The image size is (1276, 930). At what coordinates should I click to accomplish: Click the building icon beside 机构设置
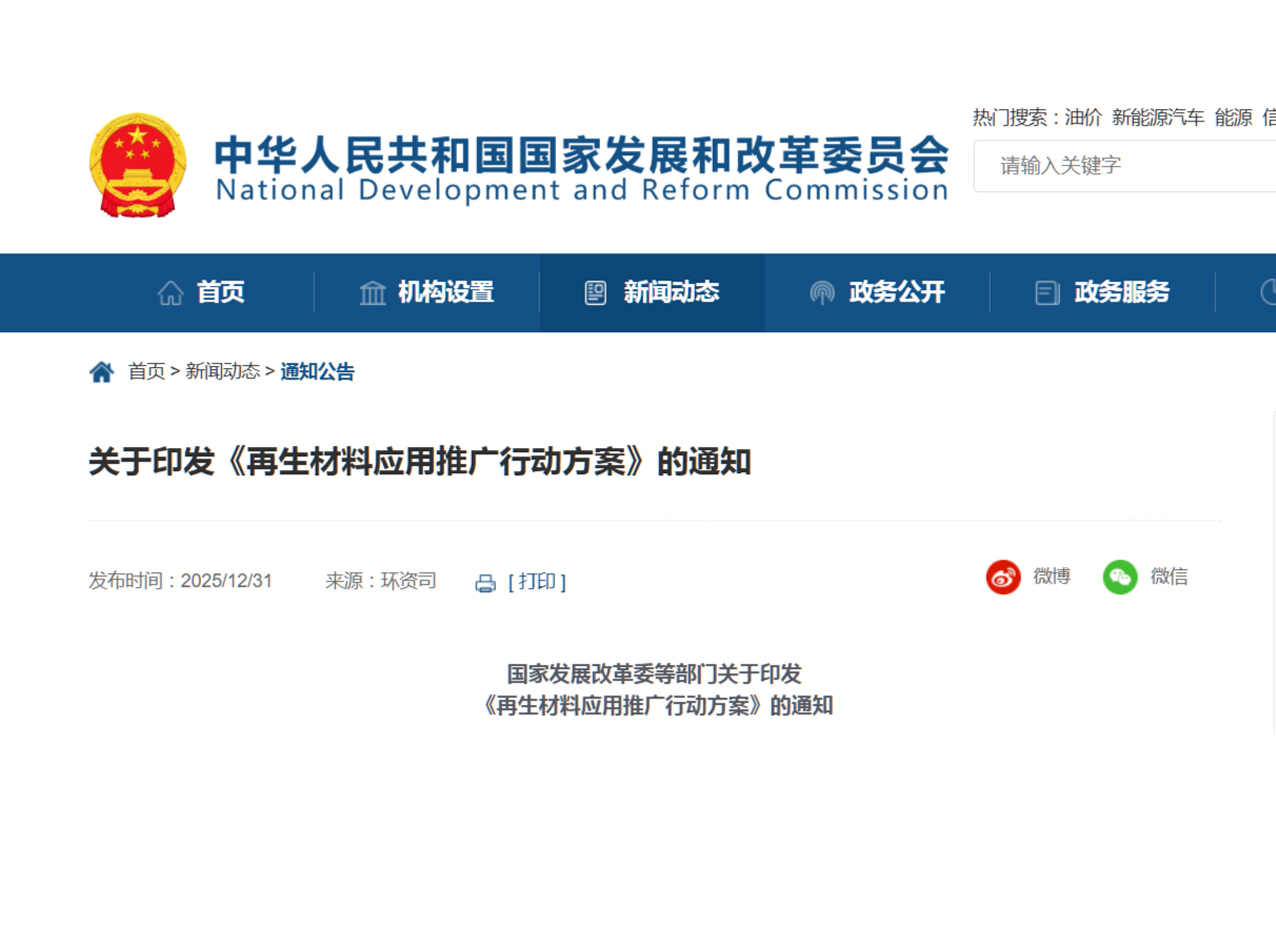click(x=372, y=293)
